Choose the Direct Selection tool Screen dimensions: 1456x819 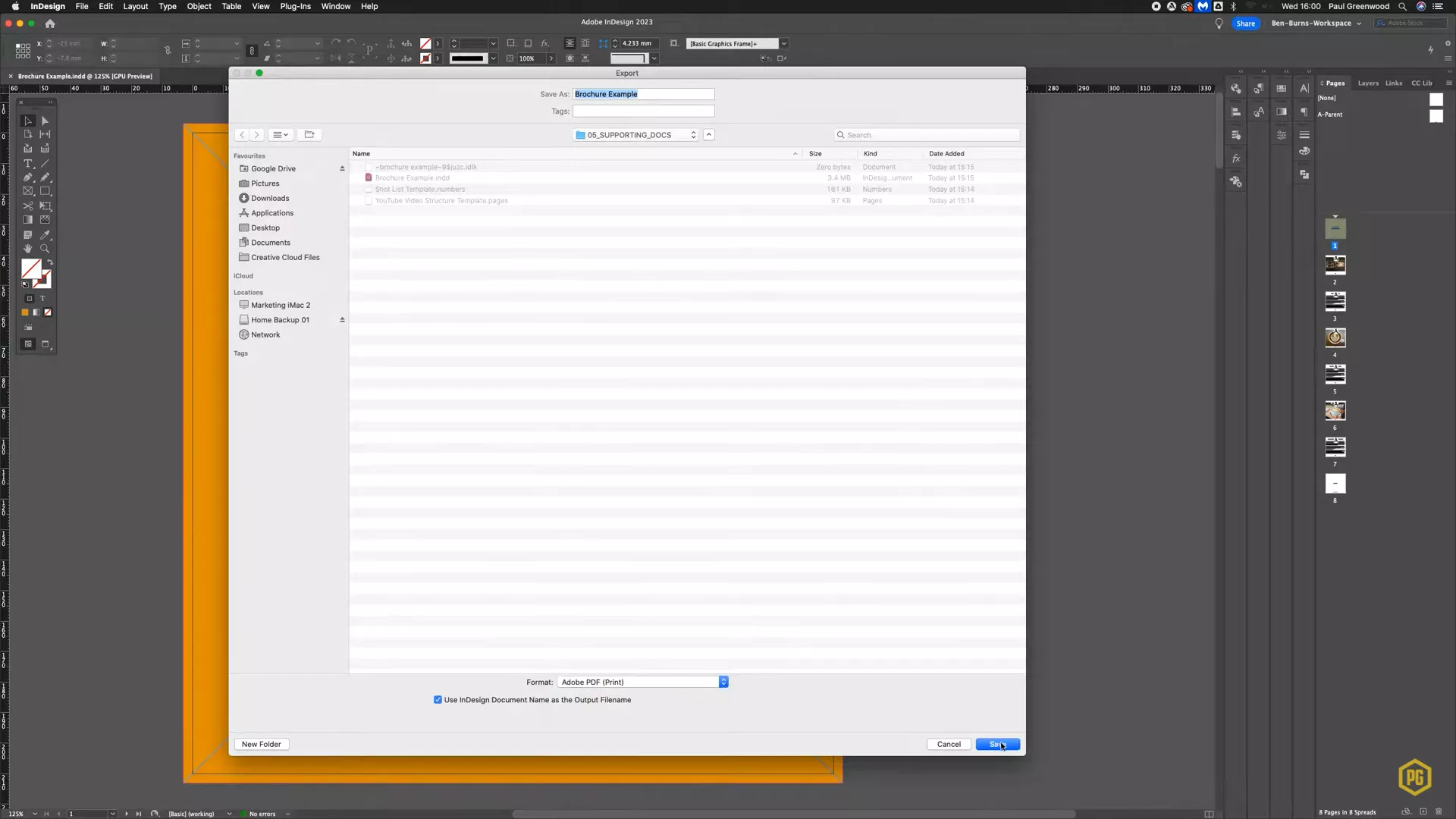tap(45, 121)
